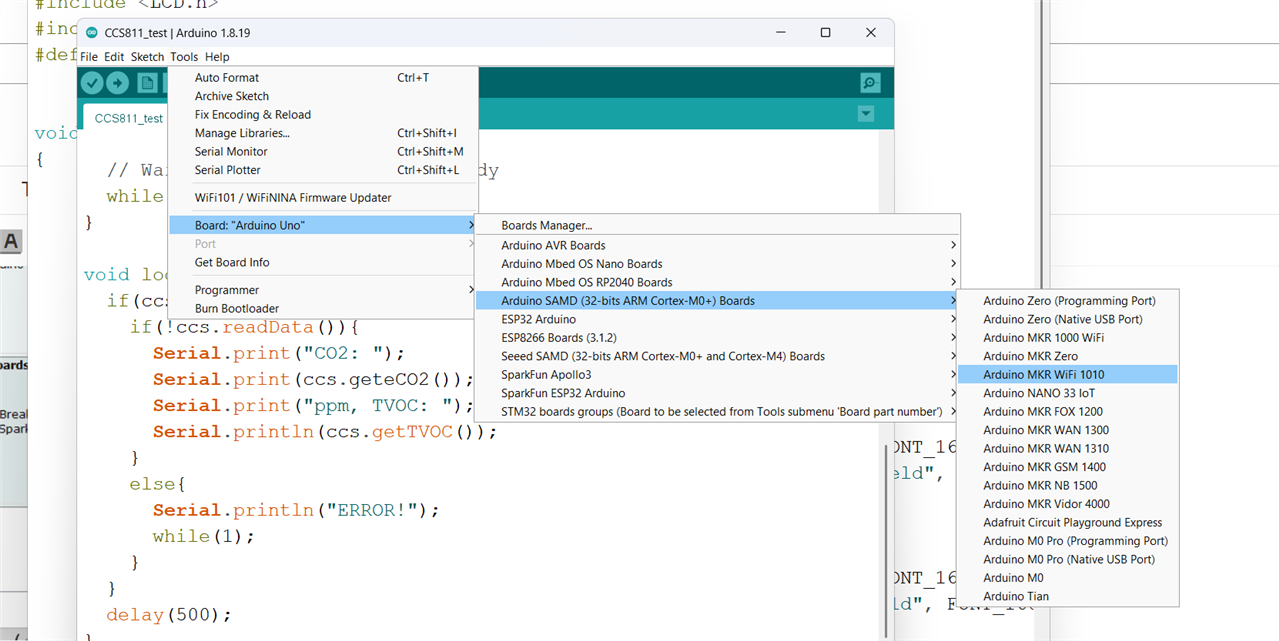Select Arduino MKR GSM 1400 board
This screenshot has height=641, width=1279.
click(1068, 467)
